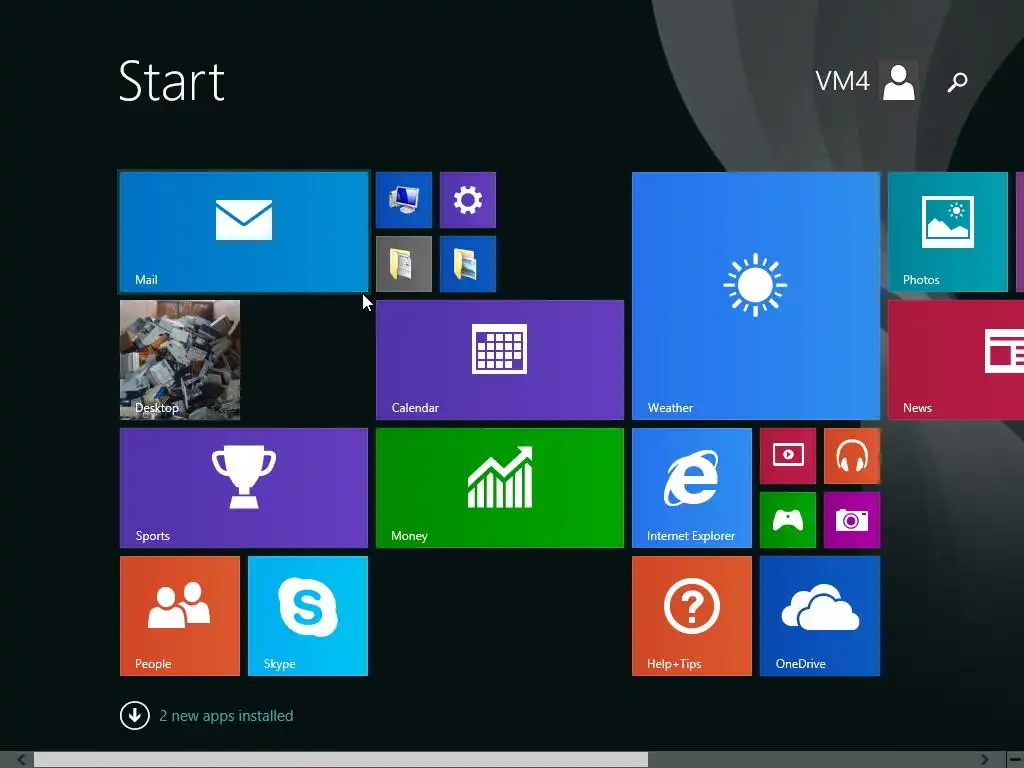The image size is (1024, 768).
Task: Launch the Calendar tile
Action: pos(500,360)
